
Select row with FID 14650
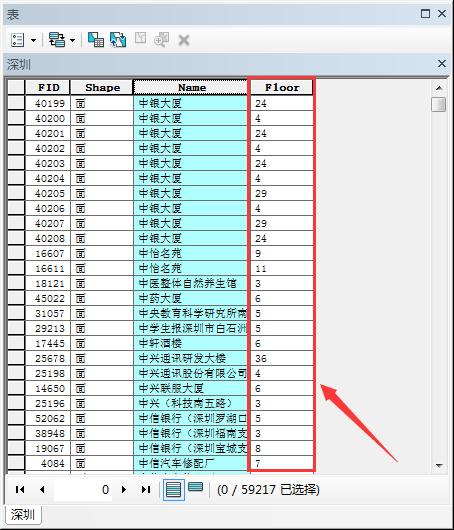16,388
